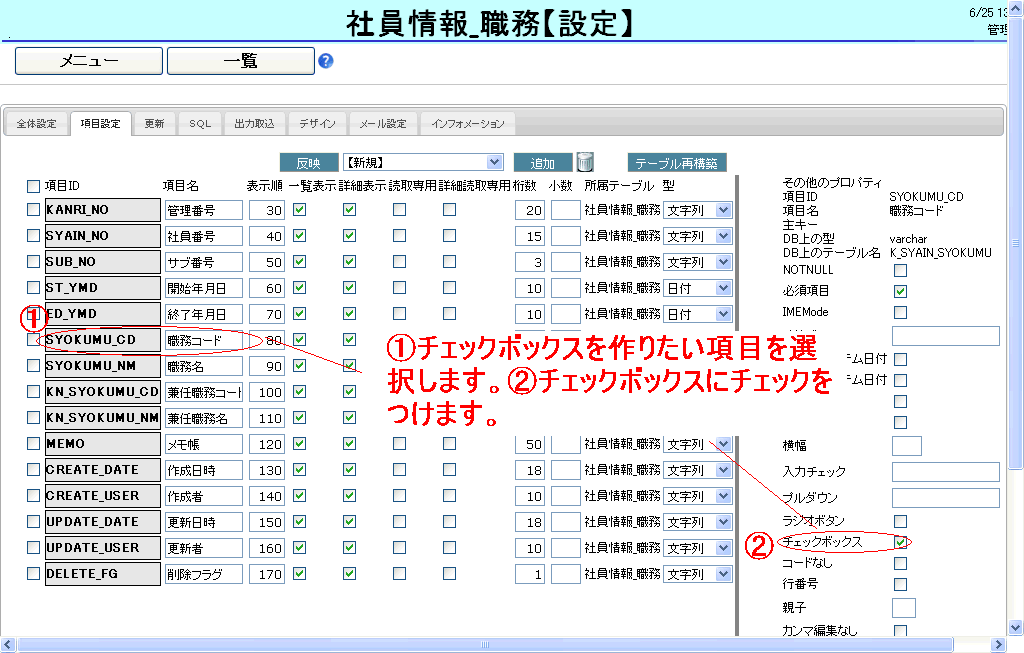Enable the NOTNULL checkbox

tap(900, 270)
